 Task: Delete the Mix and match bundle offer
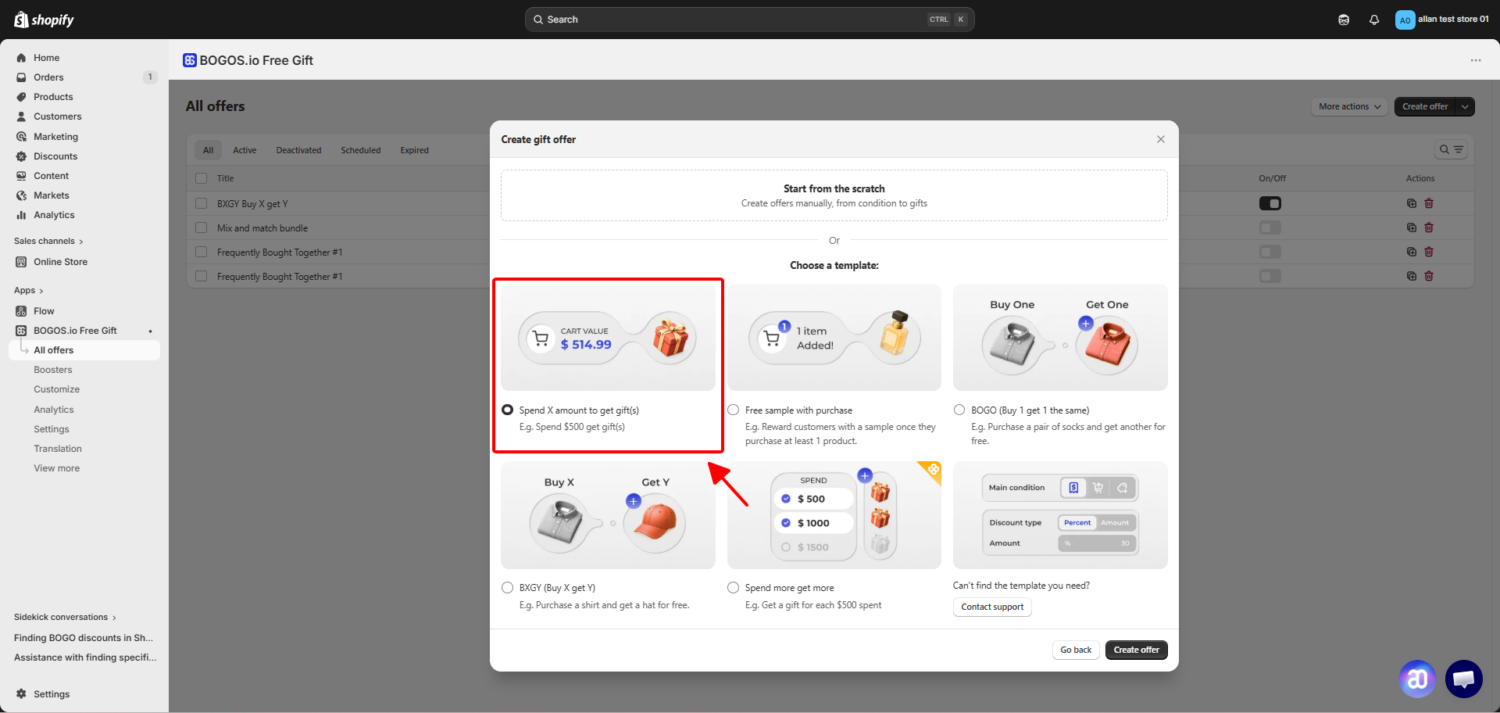pyautogui.click(x=1428, y=228)
